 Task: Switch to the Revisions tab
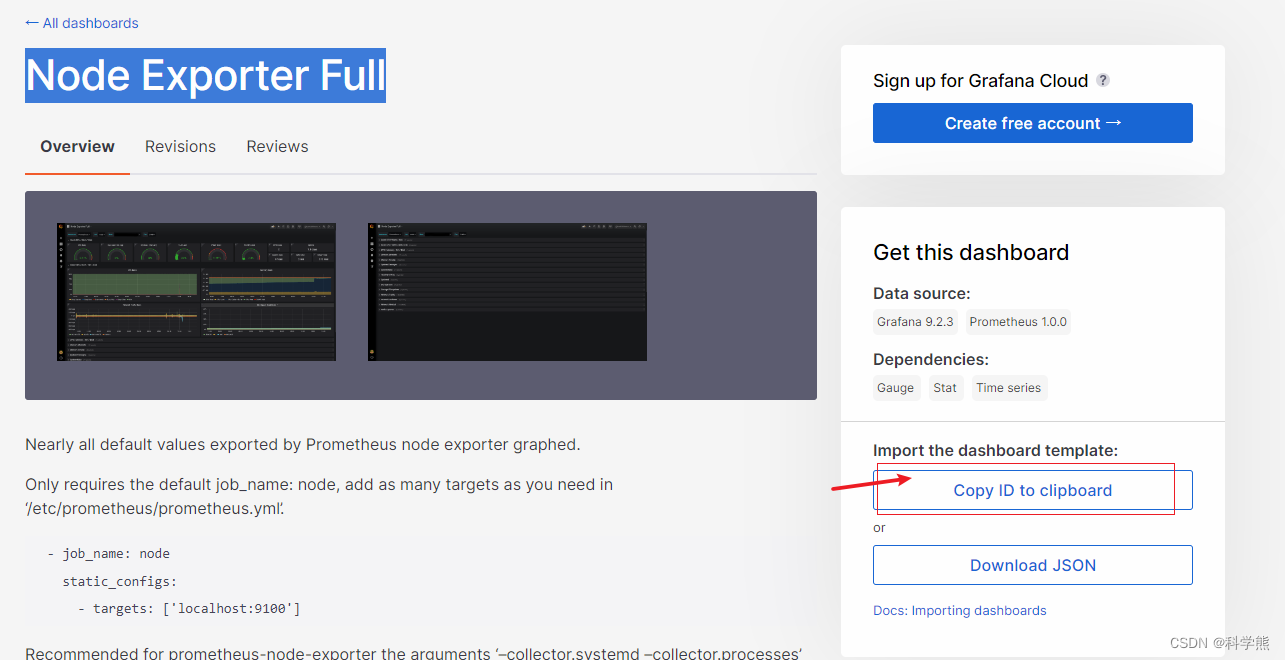(180, 146)
